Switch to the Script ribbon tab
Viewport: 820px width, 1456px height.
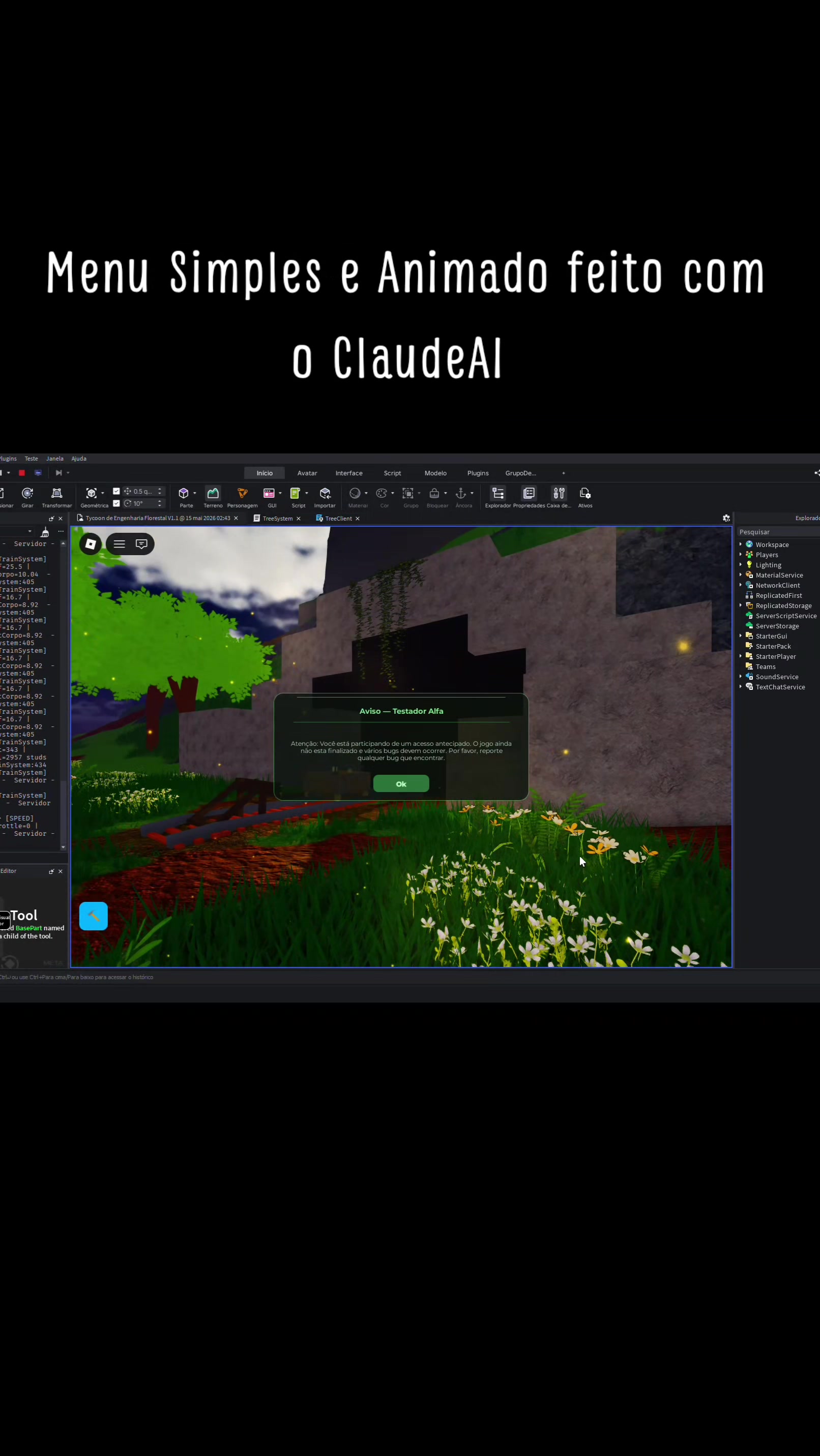coord(392,473)
